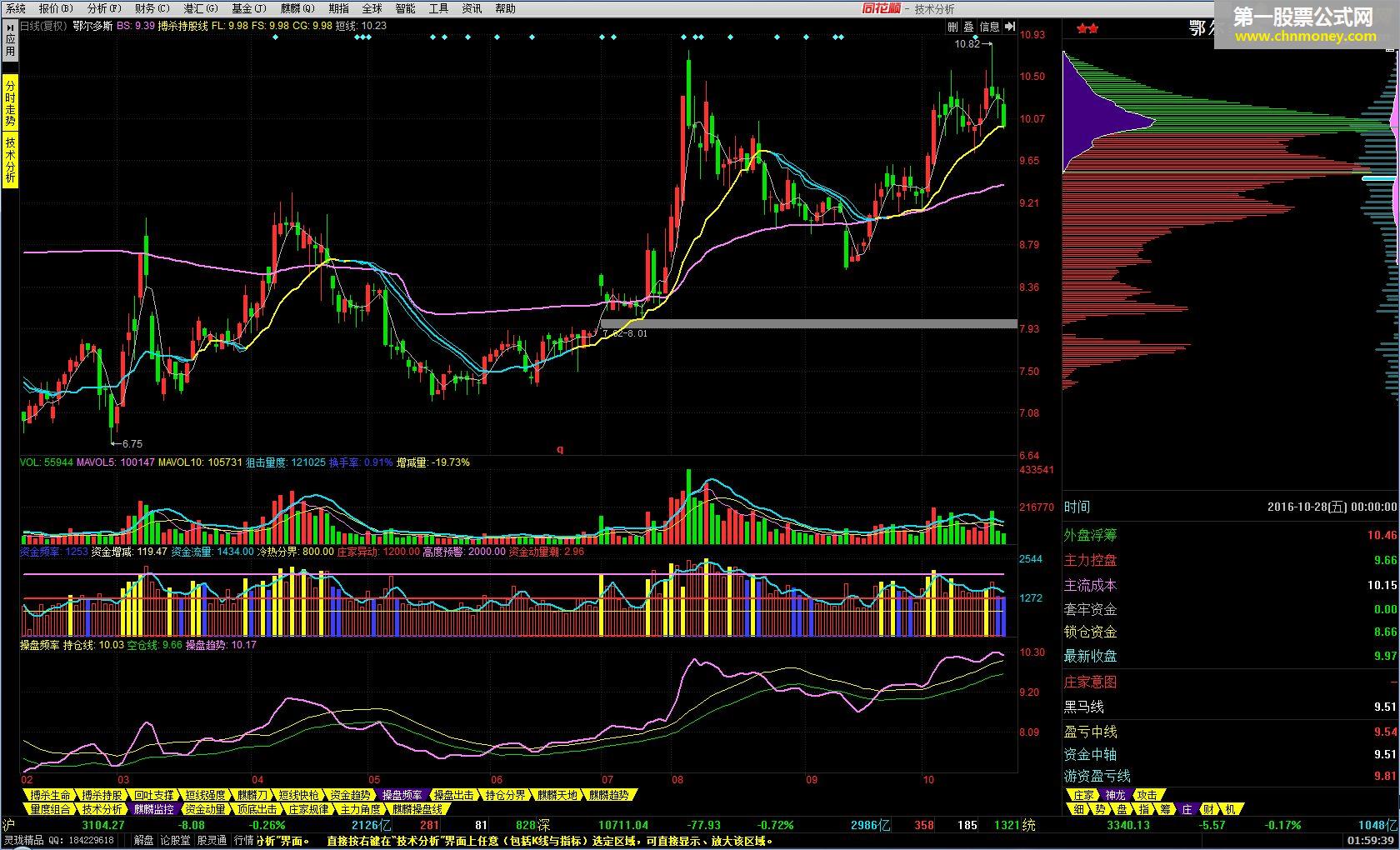Open the 工具 menu
The image size is (1400, 850).
pyautogui.click(x=438, y=8)
